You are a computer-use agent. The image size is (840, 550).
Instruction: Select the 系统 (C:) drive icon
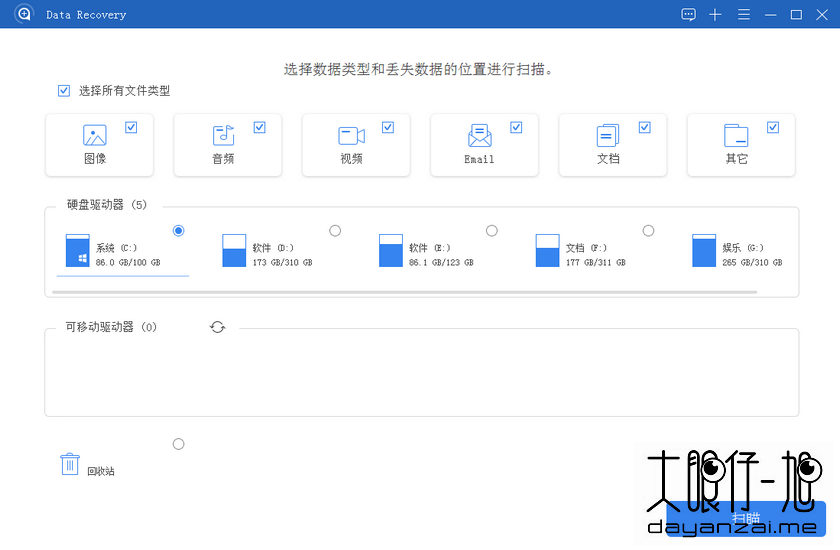78,250
